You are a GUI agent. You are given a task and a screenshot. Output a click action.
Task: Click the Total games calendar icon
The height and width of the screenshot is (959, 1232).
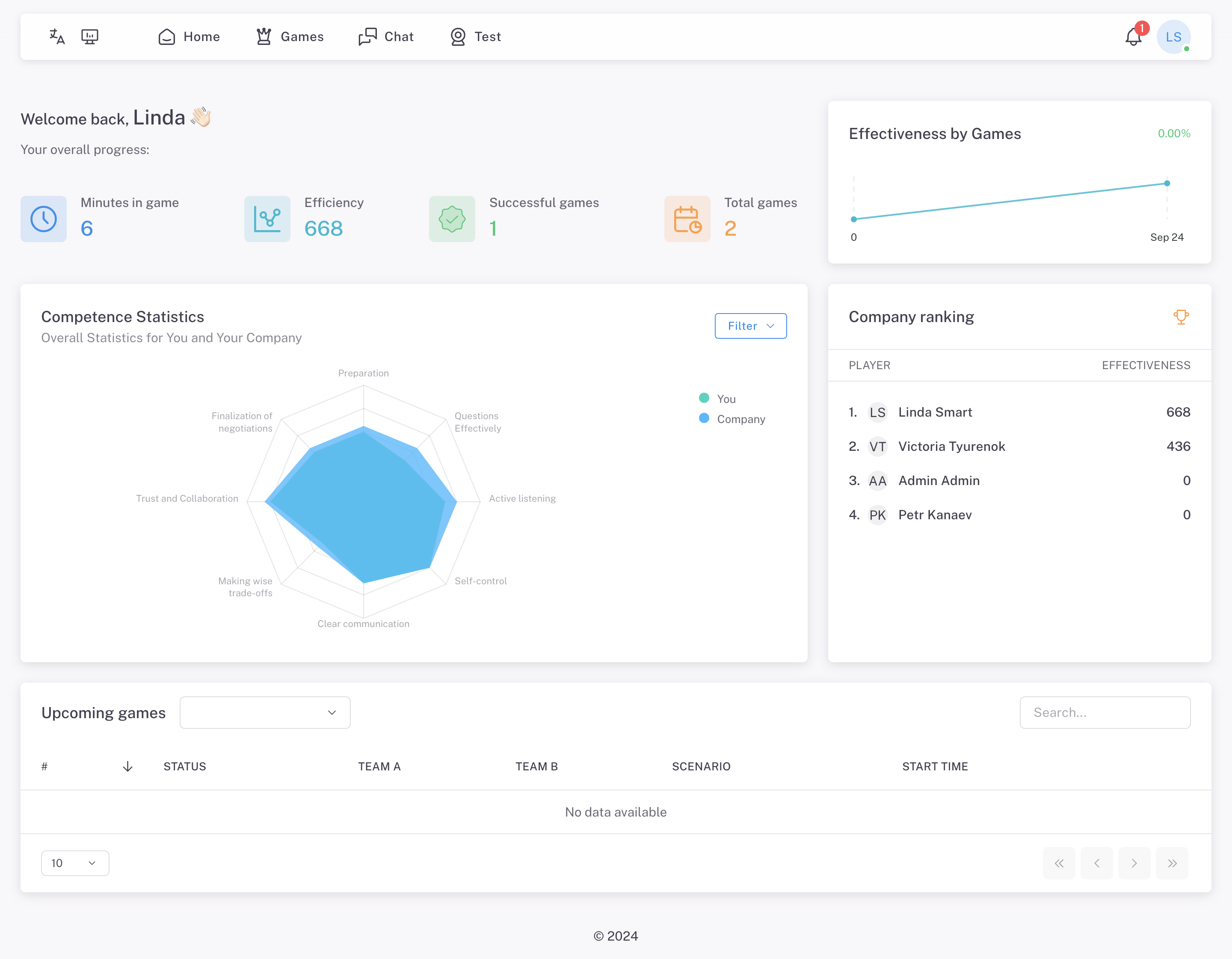[687, 219]
